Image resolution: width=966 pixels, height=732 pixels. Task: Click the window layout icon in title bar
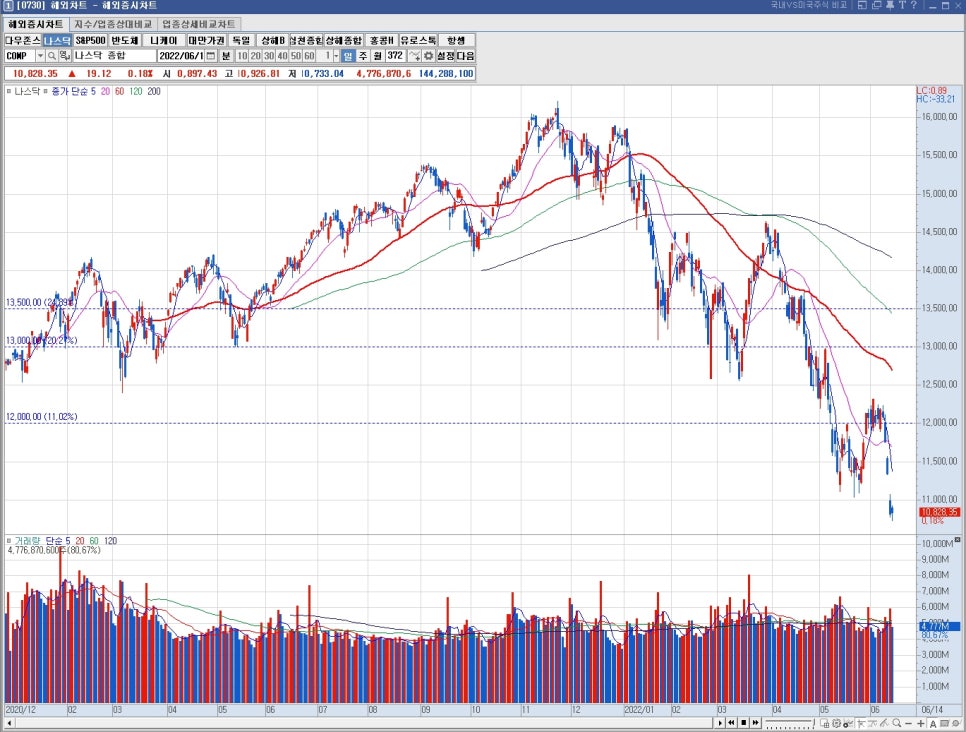coord(862,5)
